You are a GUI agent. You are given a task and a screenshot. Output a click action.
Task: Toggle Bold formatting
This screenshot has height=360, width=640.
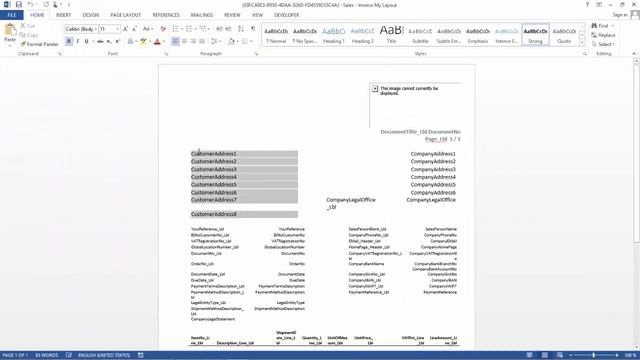tap(69, 41)
